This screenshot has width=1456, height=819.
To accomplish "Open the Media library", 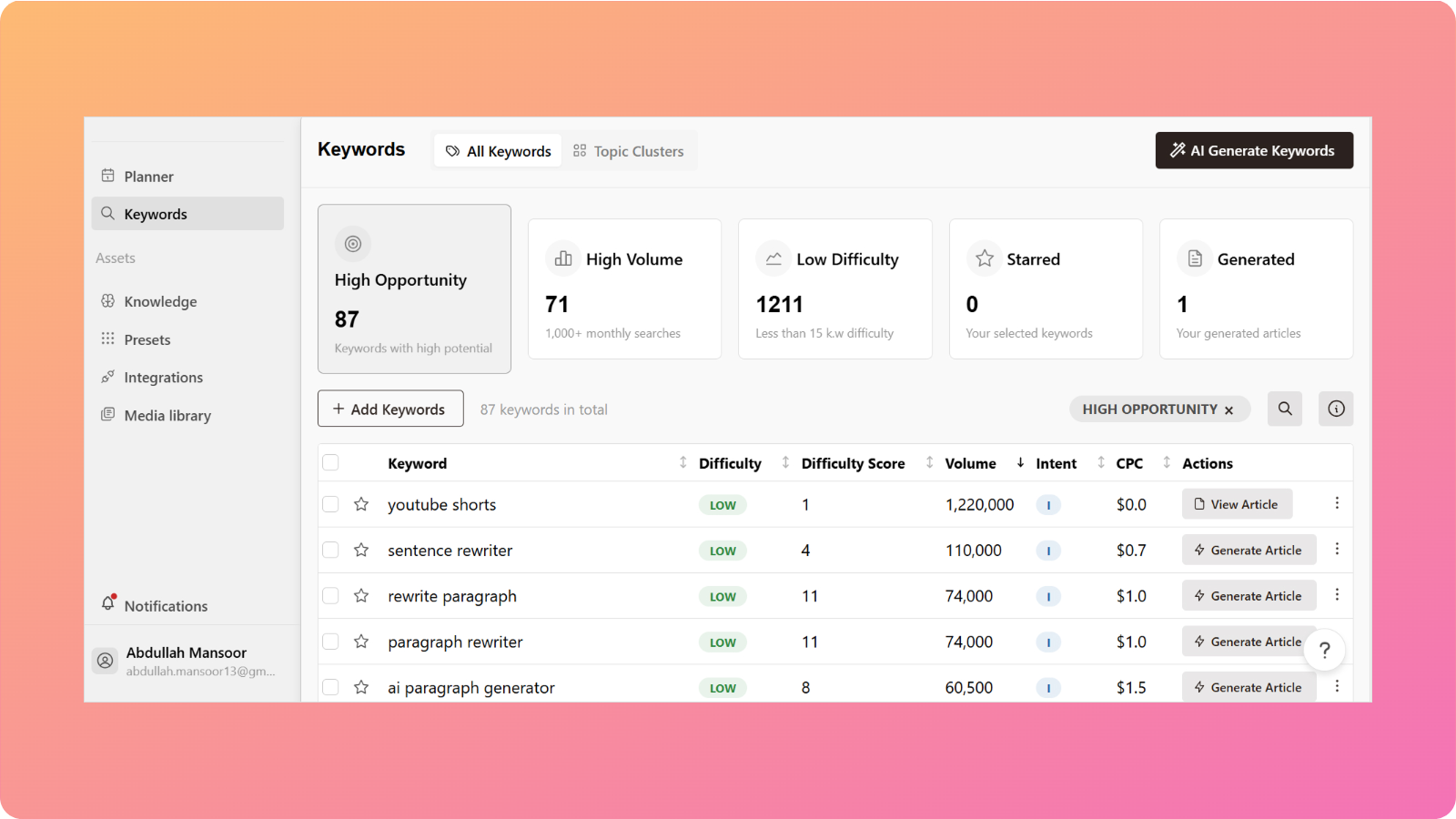I will pyautogui.click(x=167, y=415).
